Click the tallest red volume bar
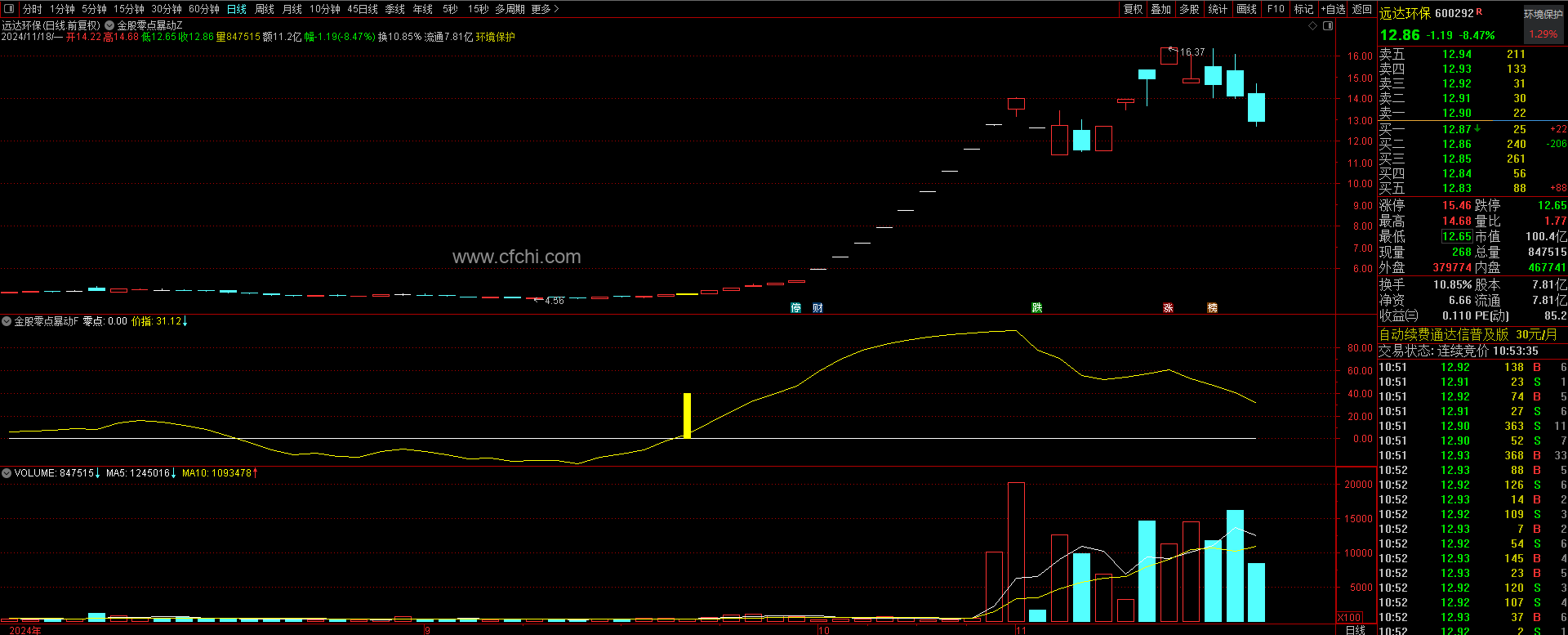 pos(1016,552)
